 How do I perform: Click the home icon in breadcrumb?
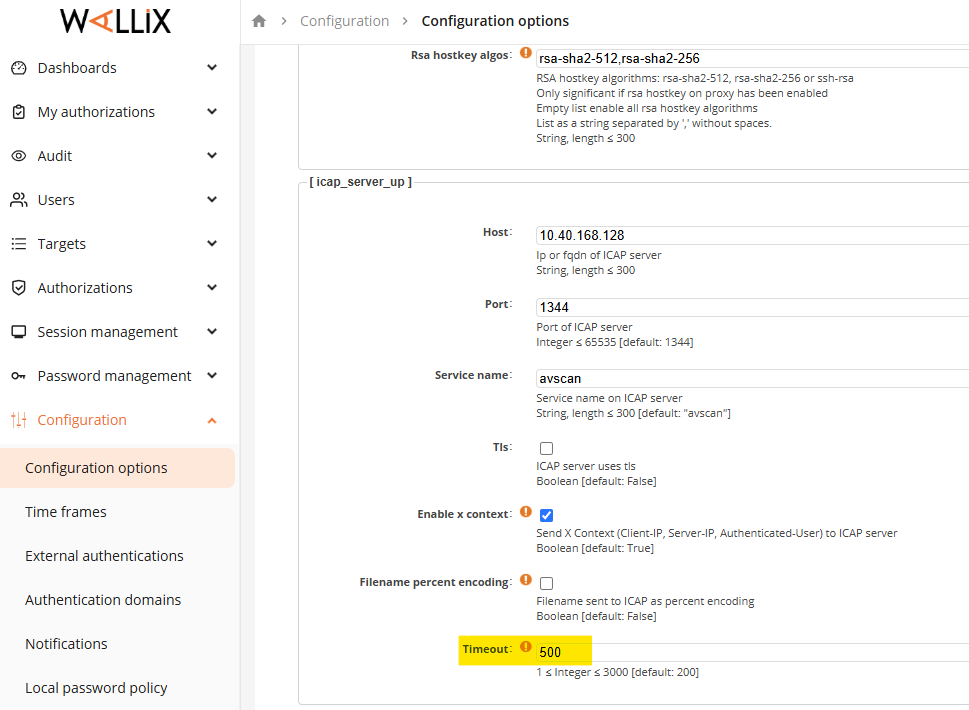pyautogui.click(x=259, y=21)
